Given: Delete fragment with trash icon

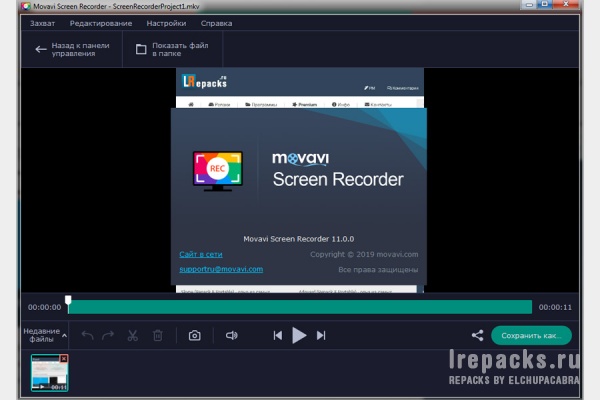Looking at the screenshot, I should [x=158, y=336].
